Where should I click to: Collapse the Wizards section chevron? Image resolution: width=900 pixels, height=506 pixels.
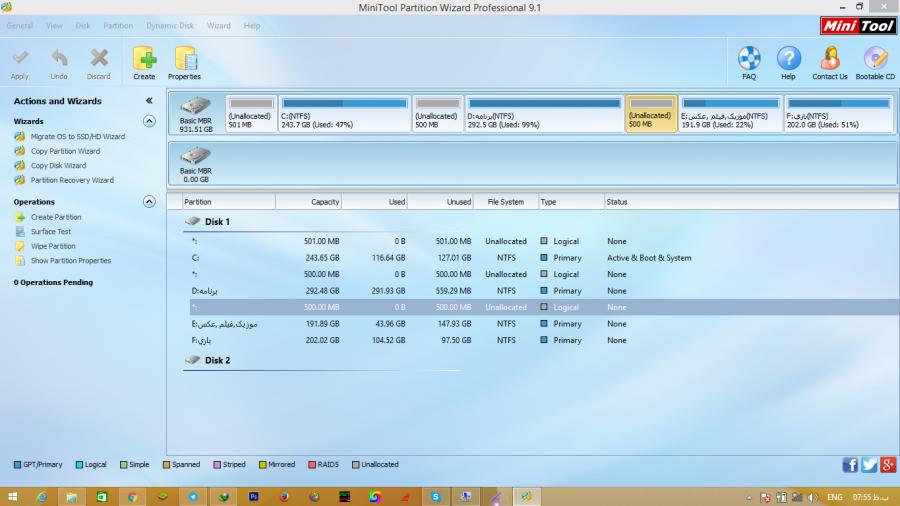[149, 121]
